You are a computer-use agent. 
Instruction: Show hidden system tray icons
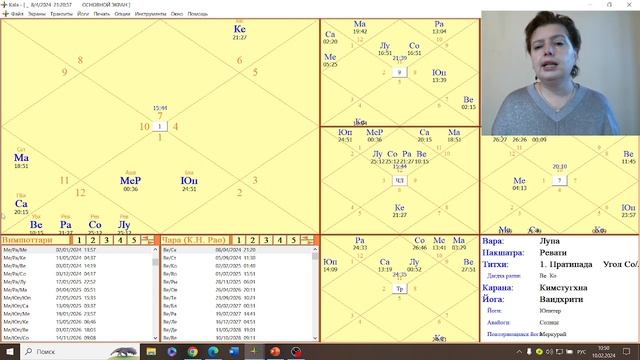click(519, 351)
